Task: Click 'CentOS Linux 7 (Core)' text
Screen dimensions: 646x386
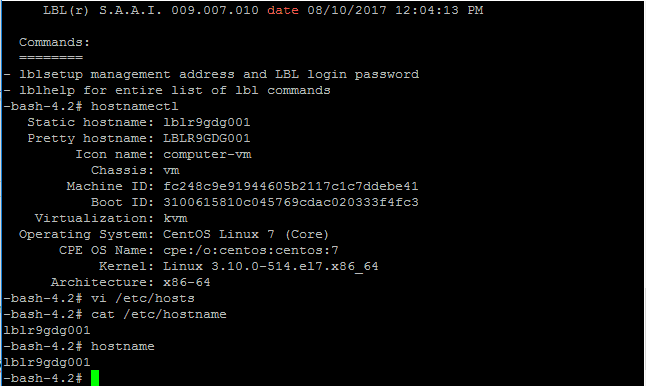Action: pos(246,234)
